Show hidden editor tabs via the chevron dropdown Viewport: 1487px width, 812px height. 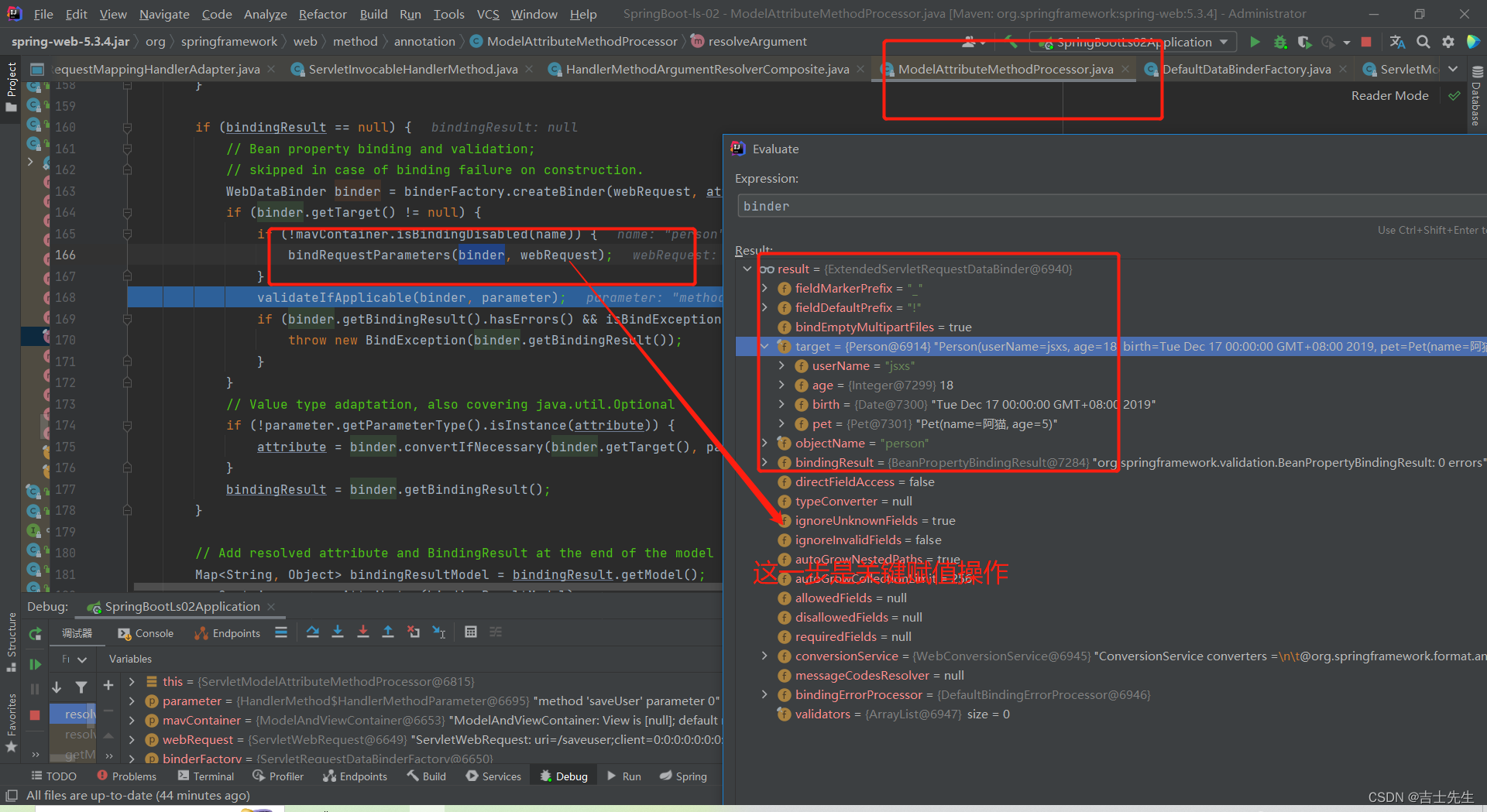(x=1453, y=69)
